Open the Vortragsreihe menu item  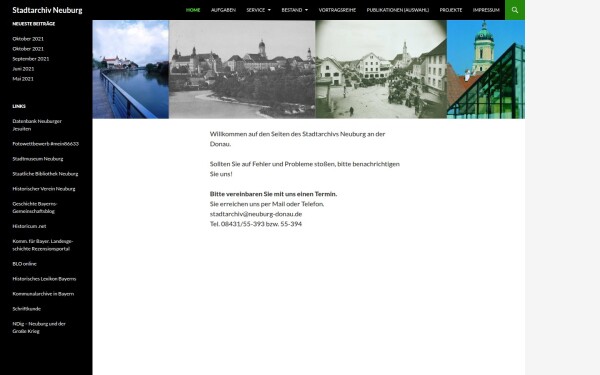tap(337, 10)
